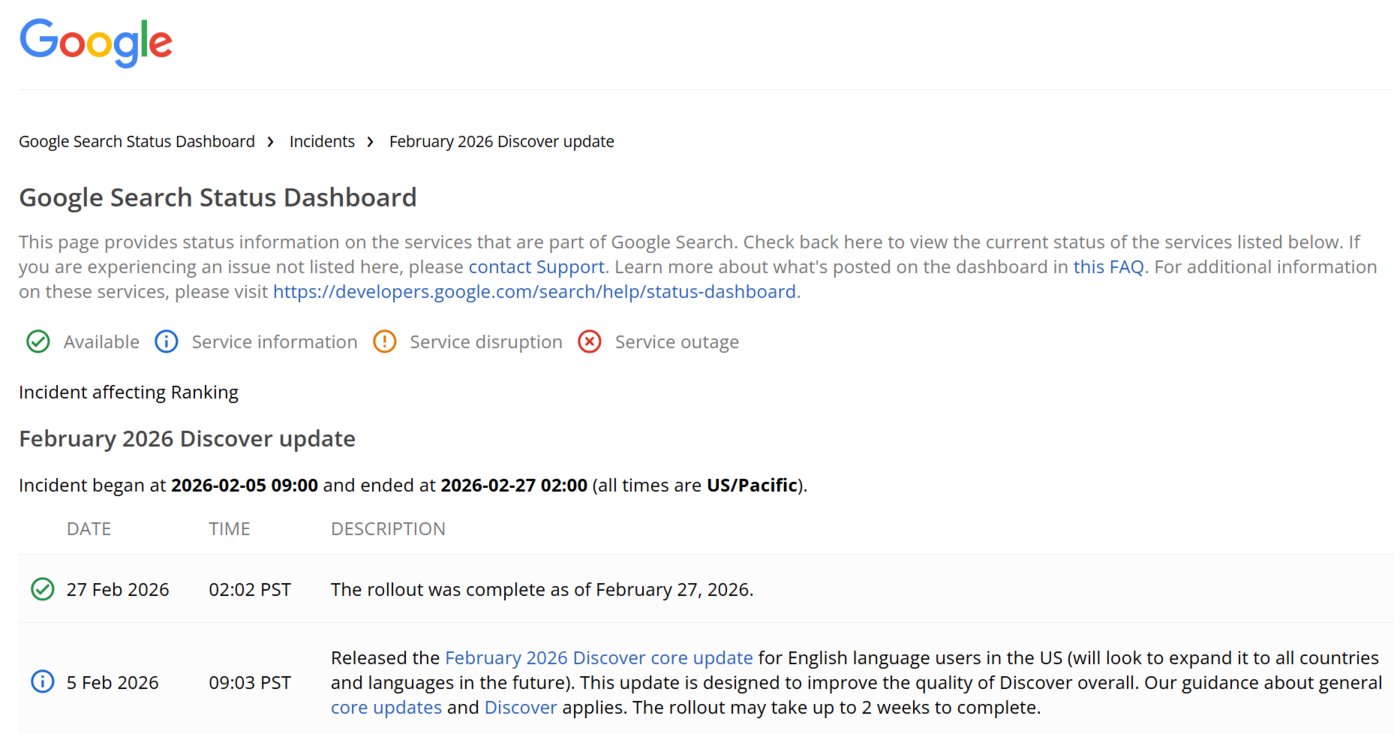Select the green Available status icon
This screenshot has height=734, width=1400.
click(x=37, y=341)
